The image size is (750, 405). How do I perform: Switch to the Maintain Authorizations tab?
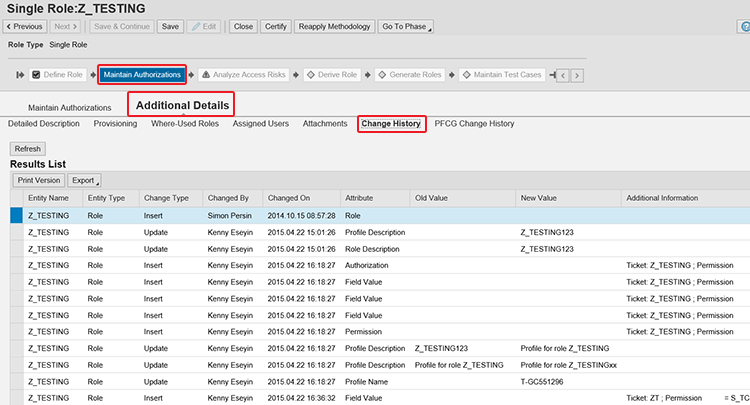(69, 107)
